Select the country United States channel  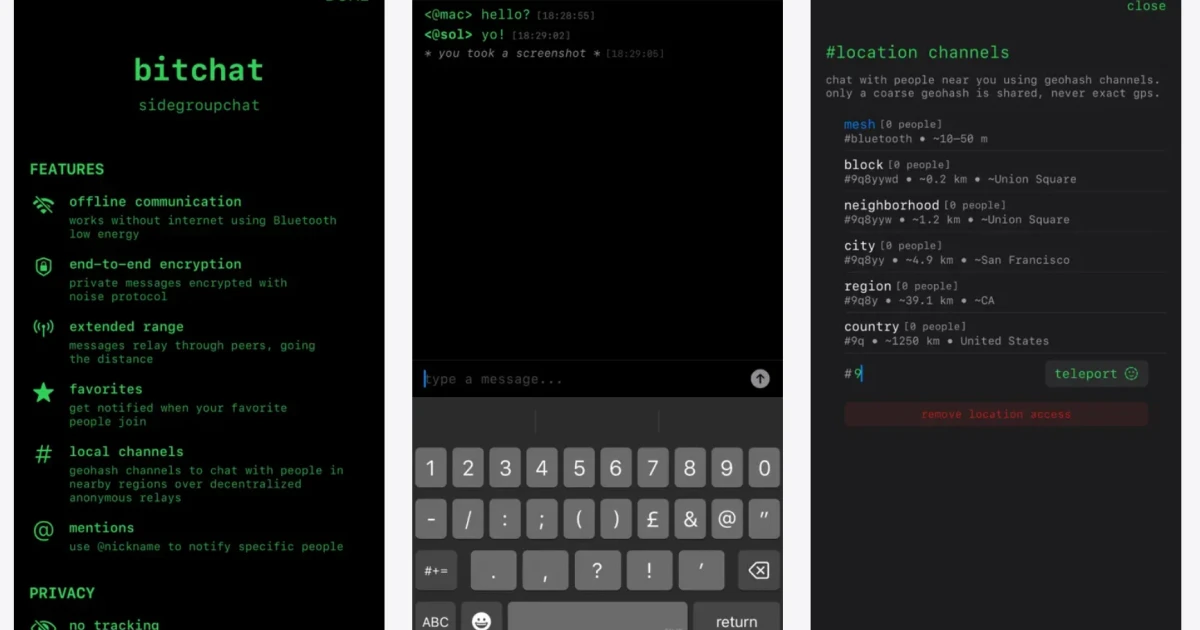1004,333
